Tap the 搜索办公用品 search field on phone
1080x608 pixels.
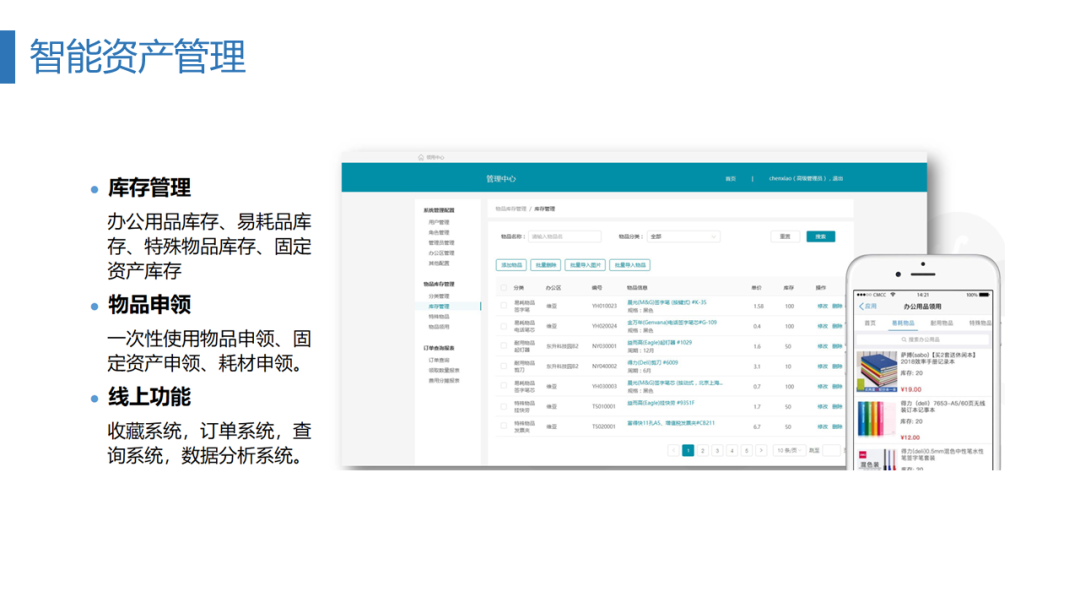coord(922,339)
